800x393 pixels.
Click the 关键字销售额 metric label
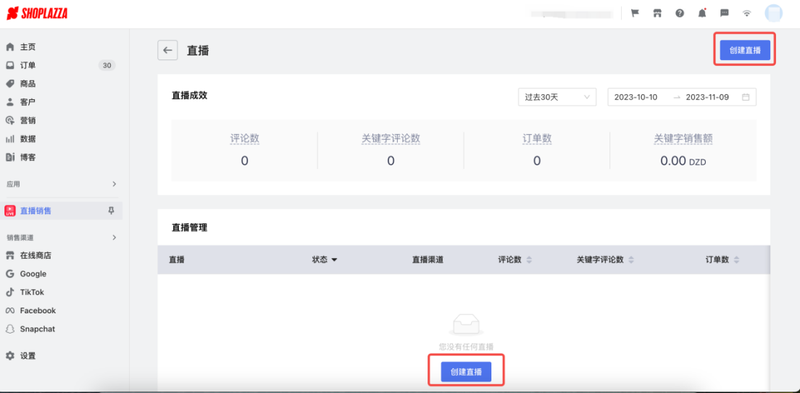coord(683,138)
